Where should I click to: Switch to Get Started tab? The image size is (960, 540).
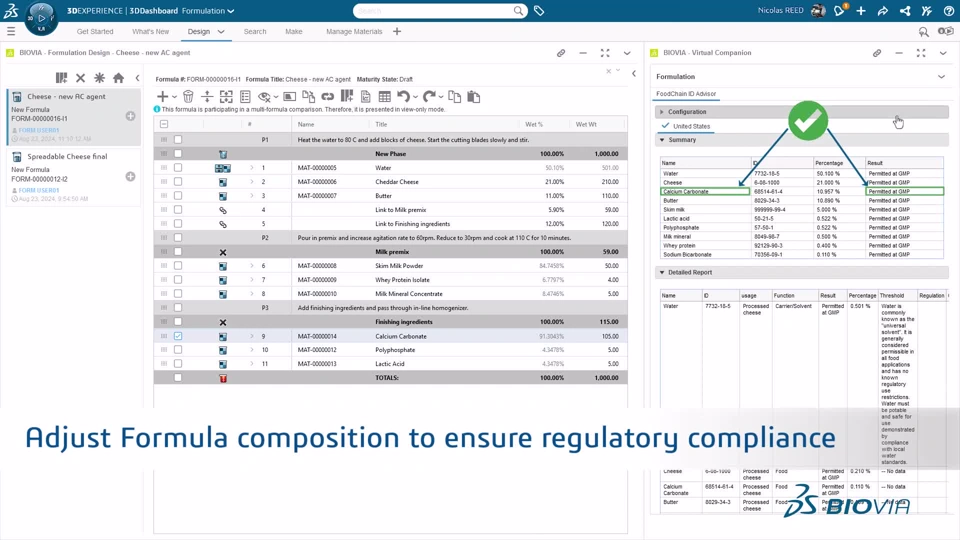95,31
